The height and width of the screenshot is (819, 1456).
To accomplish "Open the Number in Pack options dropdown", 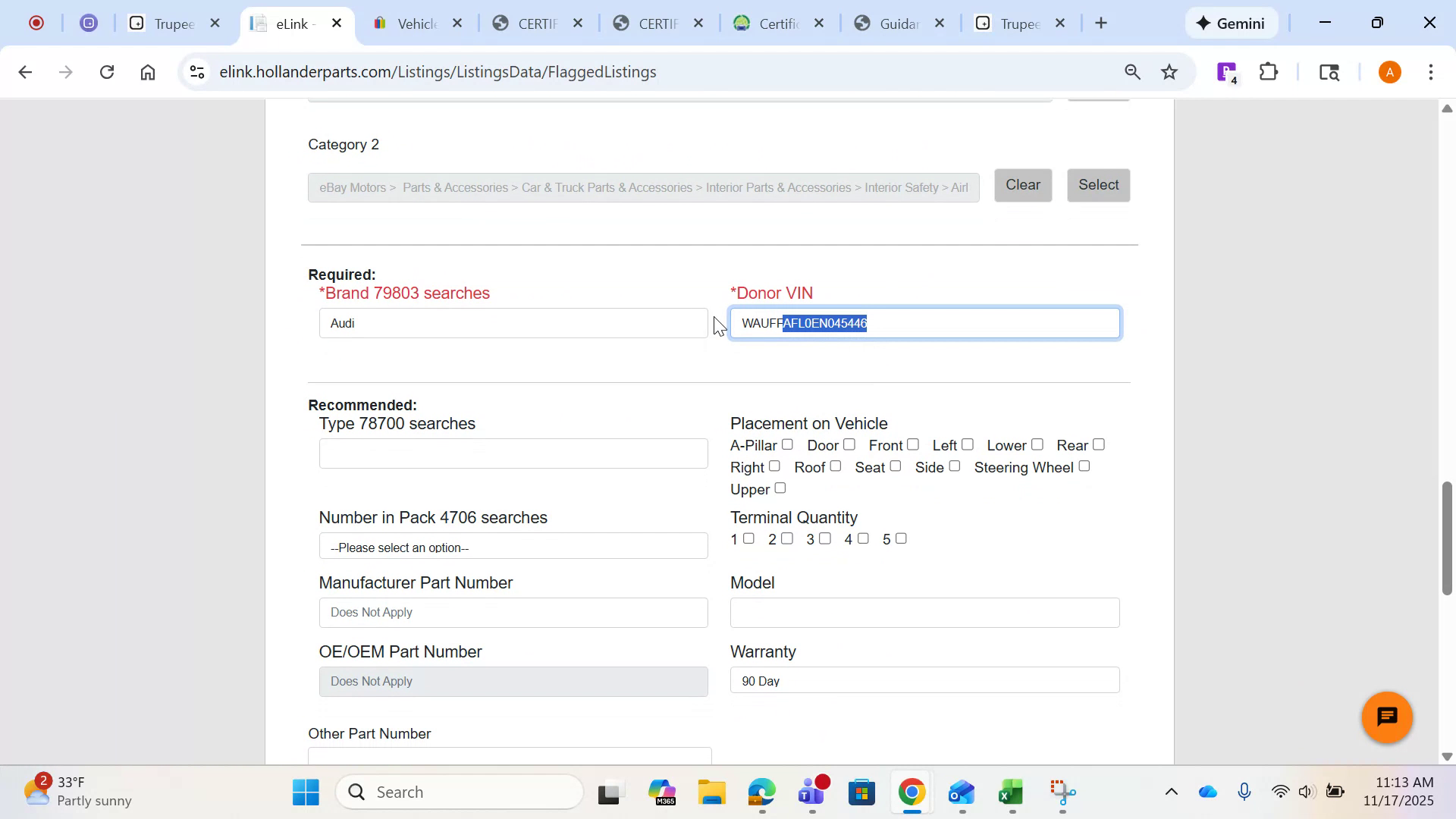I will pyautogui.click(x=513, y=546).
